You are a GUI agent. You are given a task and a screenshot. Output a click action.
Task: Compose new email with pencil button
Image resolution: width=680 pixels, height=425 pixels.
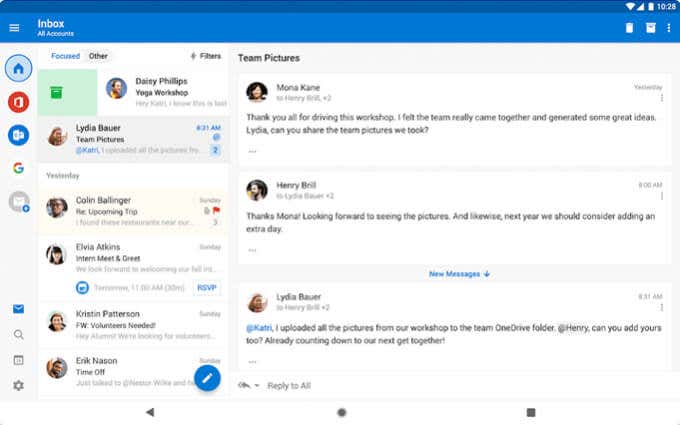207,378
